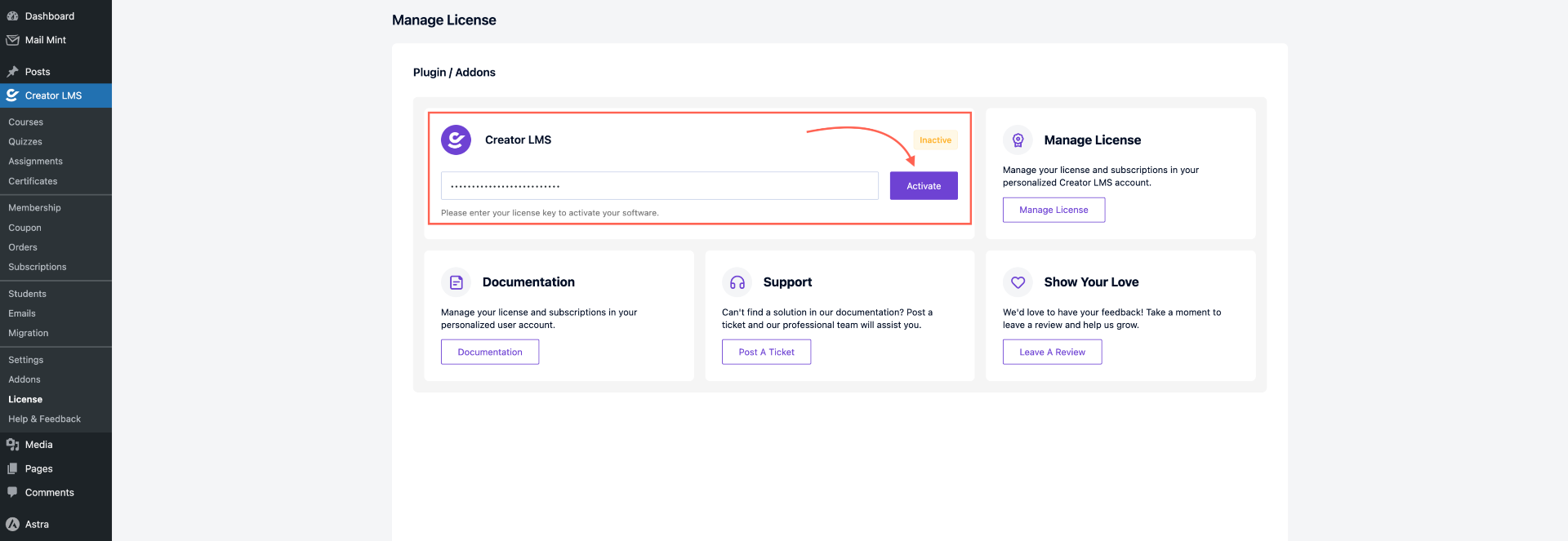Screen dimensions: 1568x541
Task: Open the Settings submenu item
Action: 26,360
